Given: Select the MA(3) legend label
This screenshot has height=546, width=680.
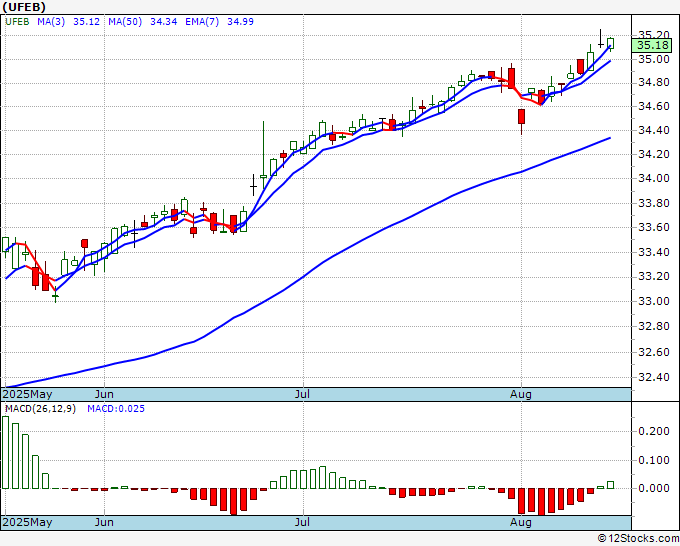Looking at the screenshot, I should tap(51, 22).
